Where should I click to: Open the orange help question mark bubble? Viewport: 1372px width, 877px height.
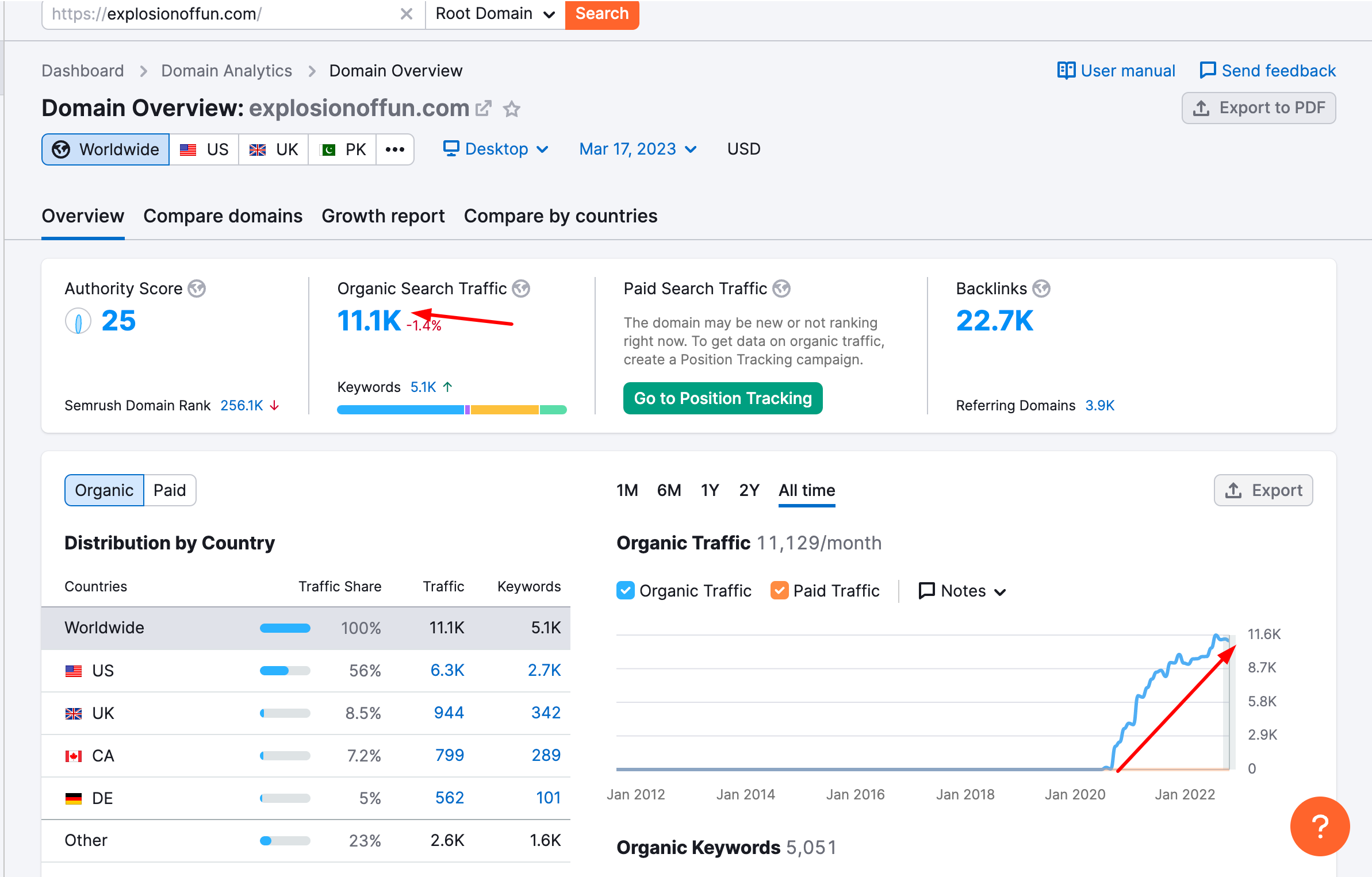click(x=1319, y=826)
